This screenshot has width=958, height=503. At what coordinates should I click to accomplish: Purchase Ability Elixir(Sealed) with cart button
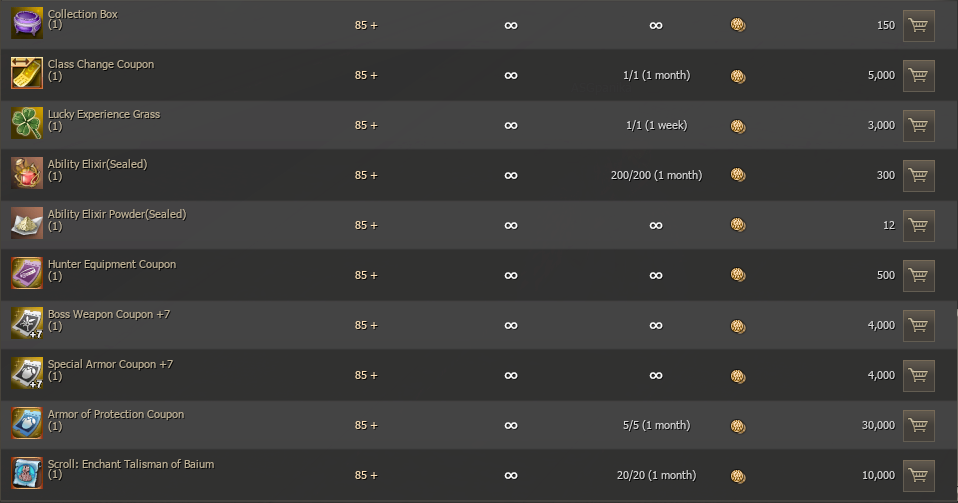918,175
